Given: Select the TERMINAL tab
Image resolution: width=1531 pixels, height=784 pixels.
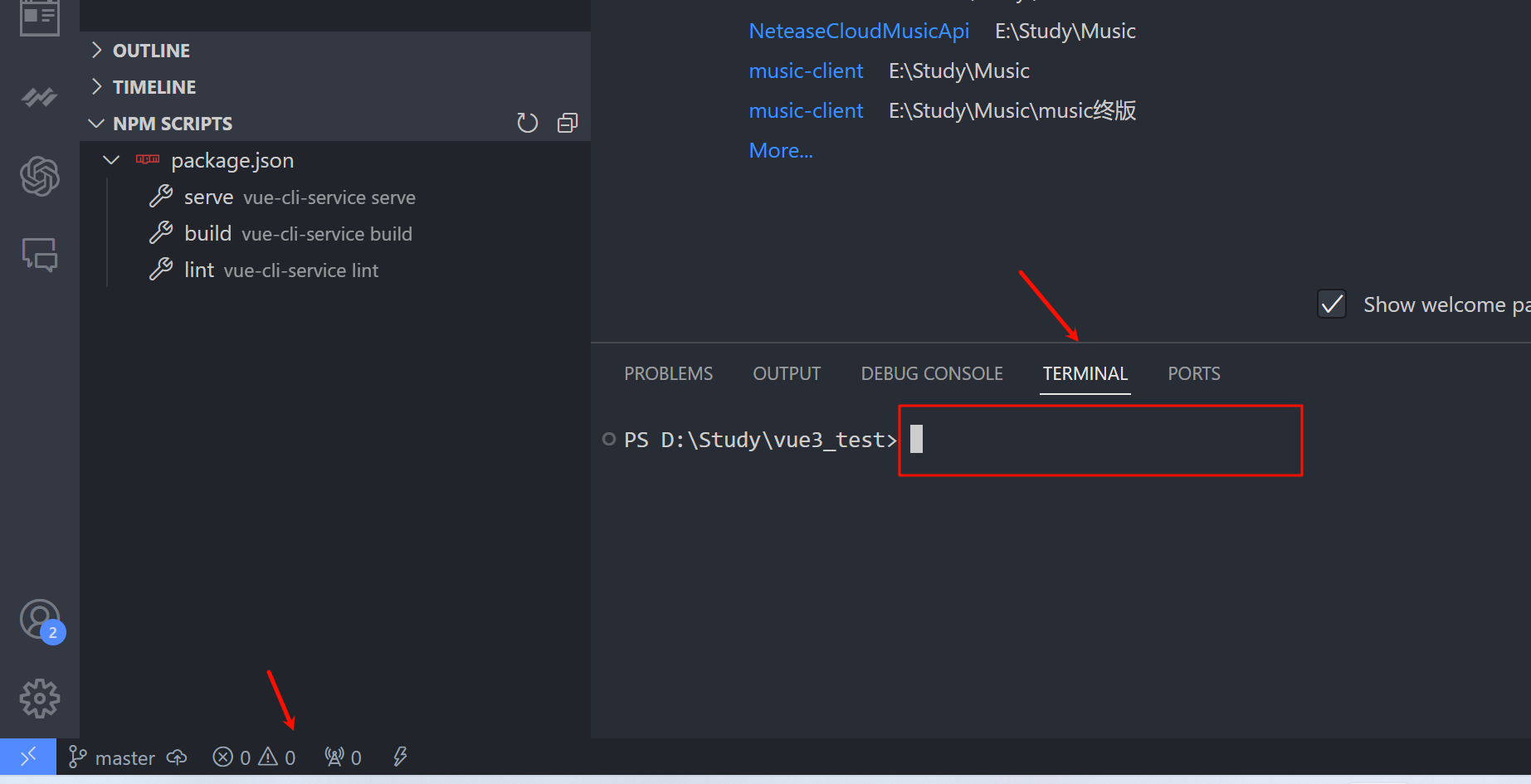Looking at the screenshot, I should point(1085,373).
